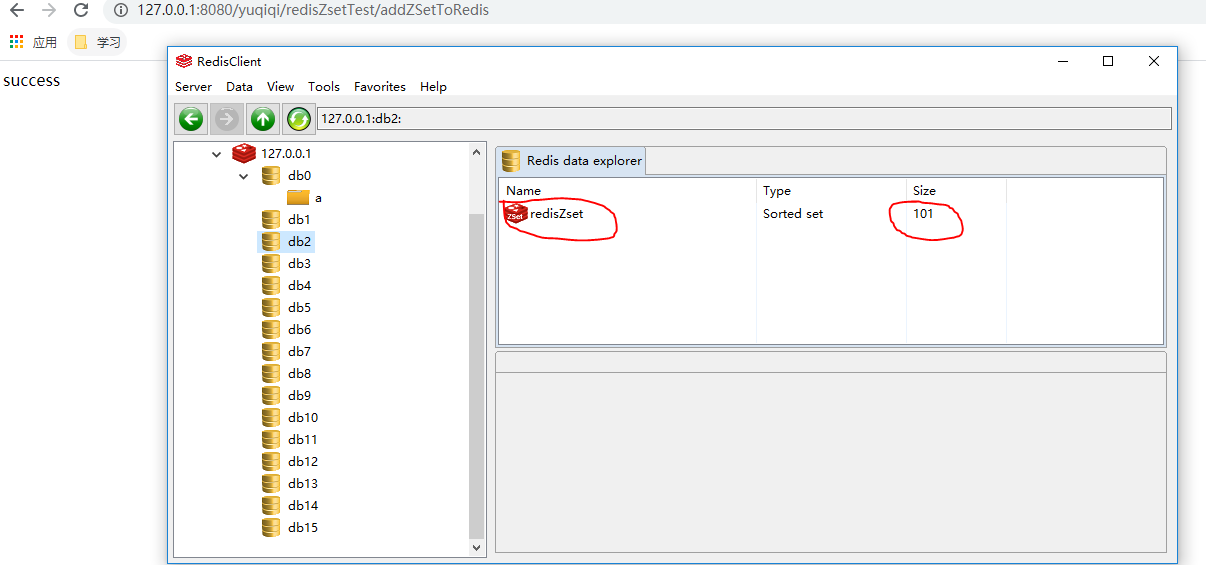
Task: Click the green Up arrow toolbar button
Action: click(263, 119)
